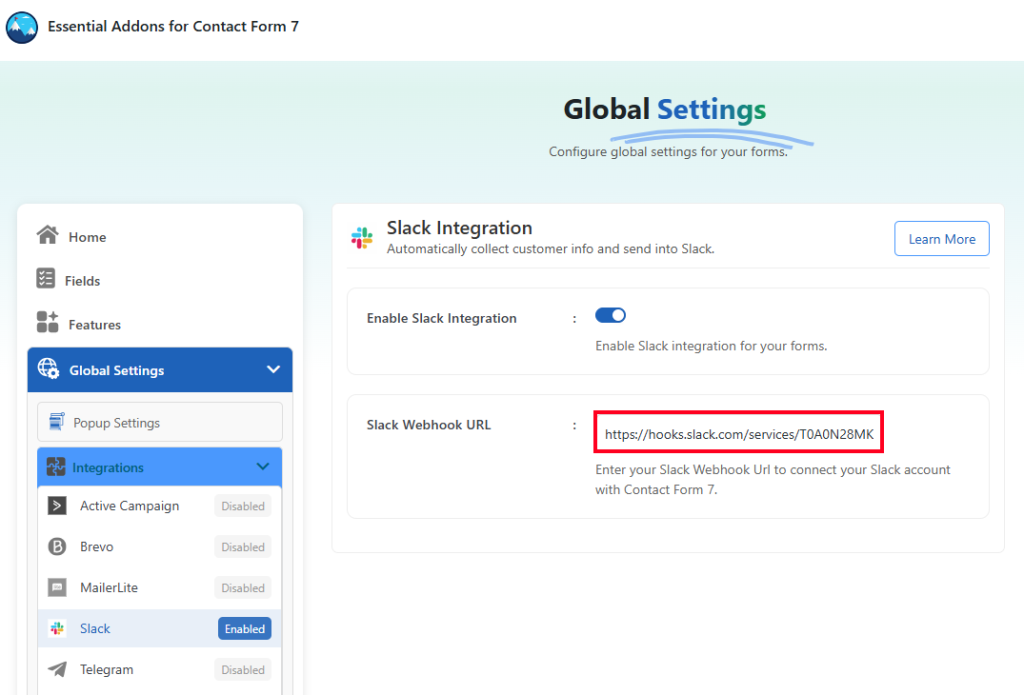Click the 'Global Settings' page title
The width and height of the screenshot is (1024, 695).
coord(665,109)
